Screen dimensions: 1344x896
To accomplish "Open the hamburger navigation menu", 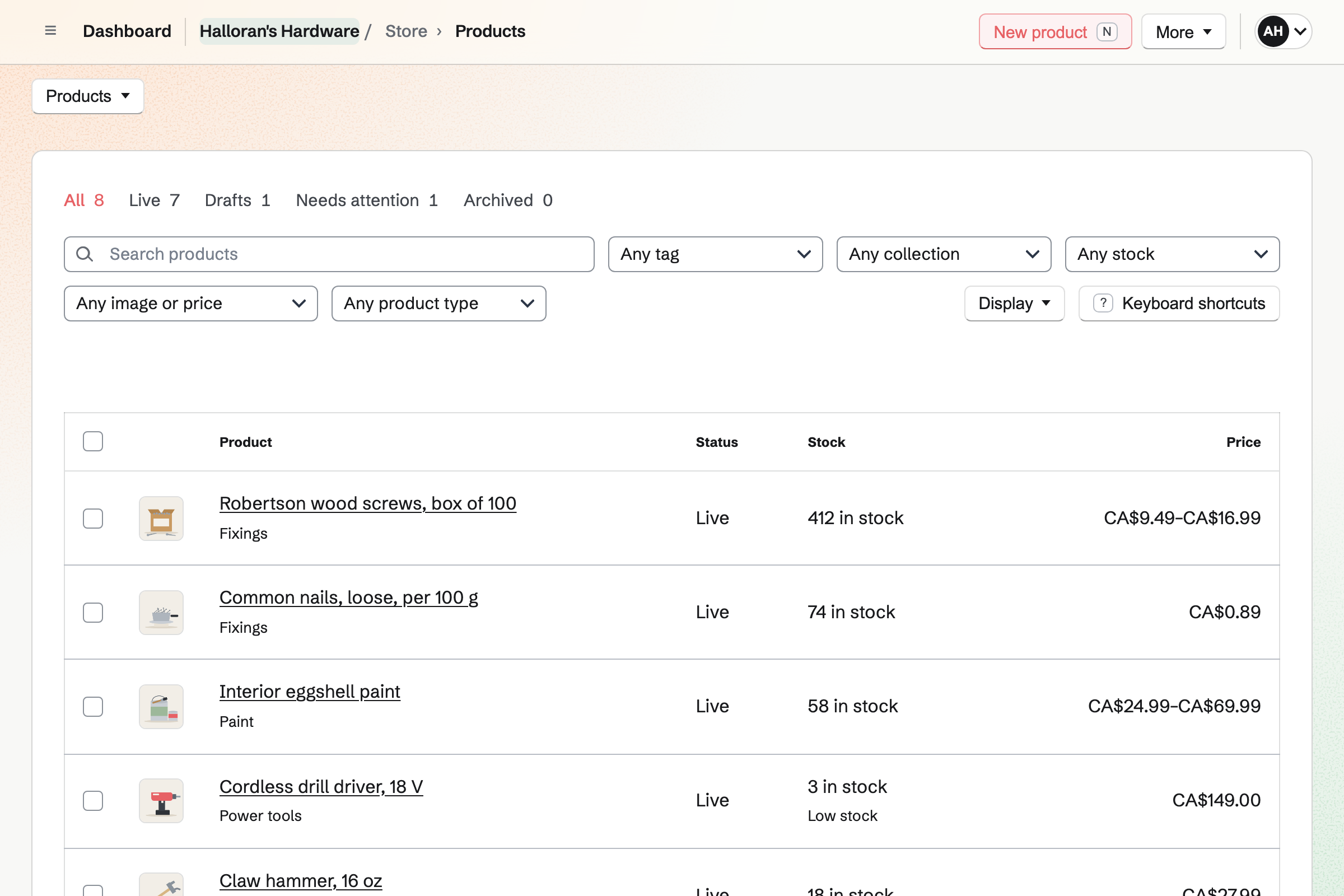I will [x=50, y=31].
